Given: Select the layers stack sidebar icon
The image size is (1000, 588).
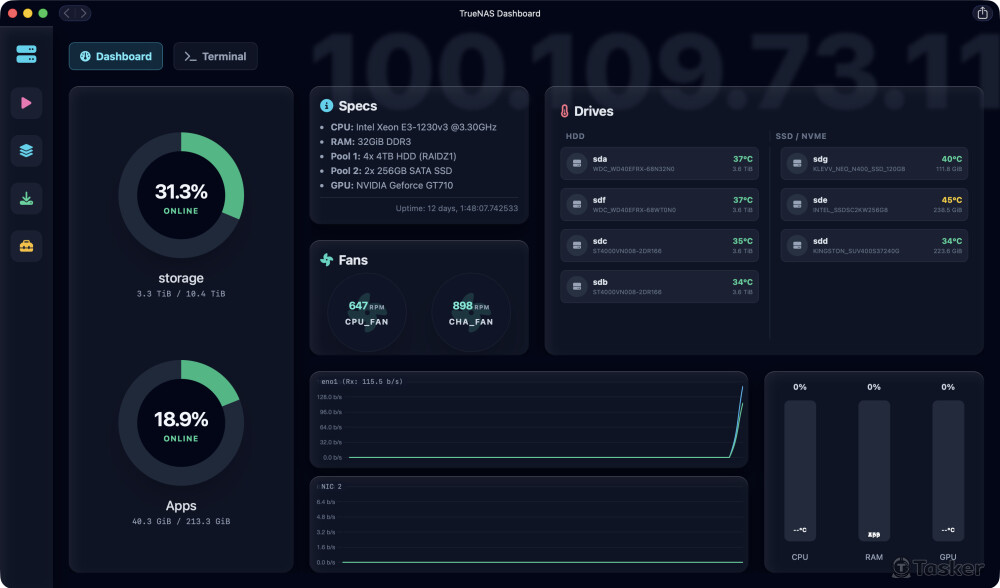Looking at the screenshot, I should (x=26, y=151).
